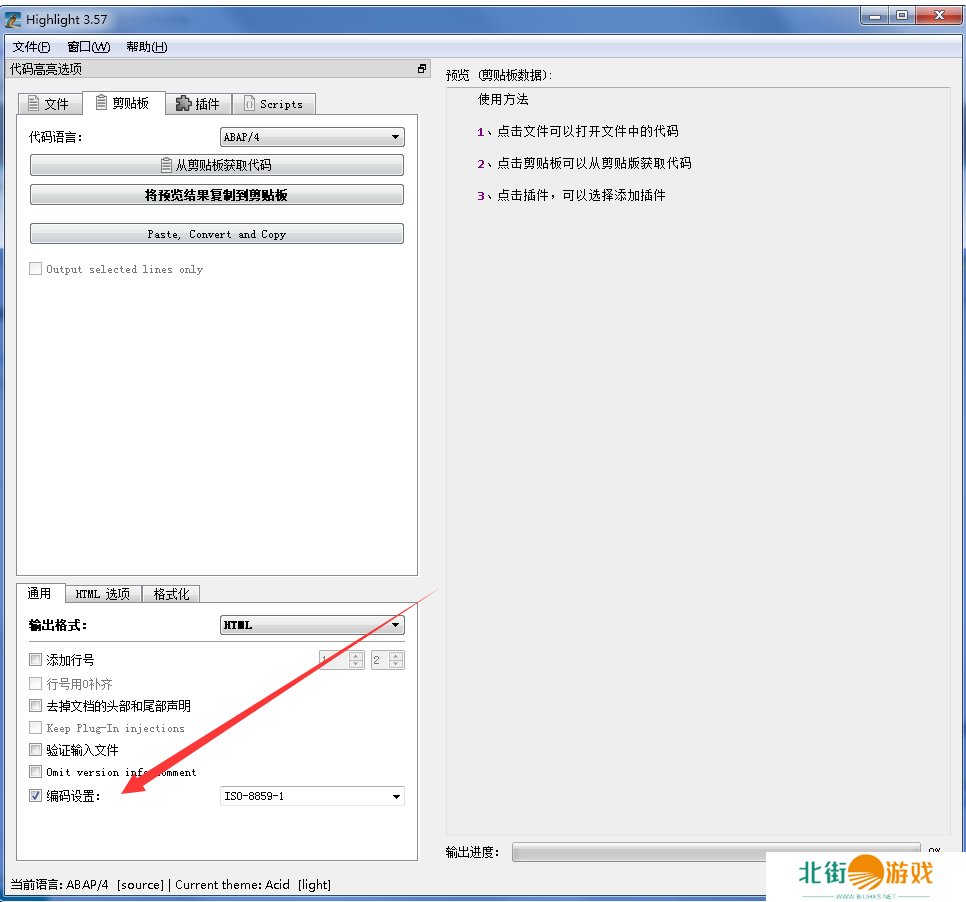
Task: Select the 格式化 tab
Action: [x=171, y=594]
